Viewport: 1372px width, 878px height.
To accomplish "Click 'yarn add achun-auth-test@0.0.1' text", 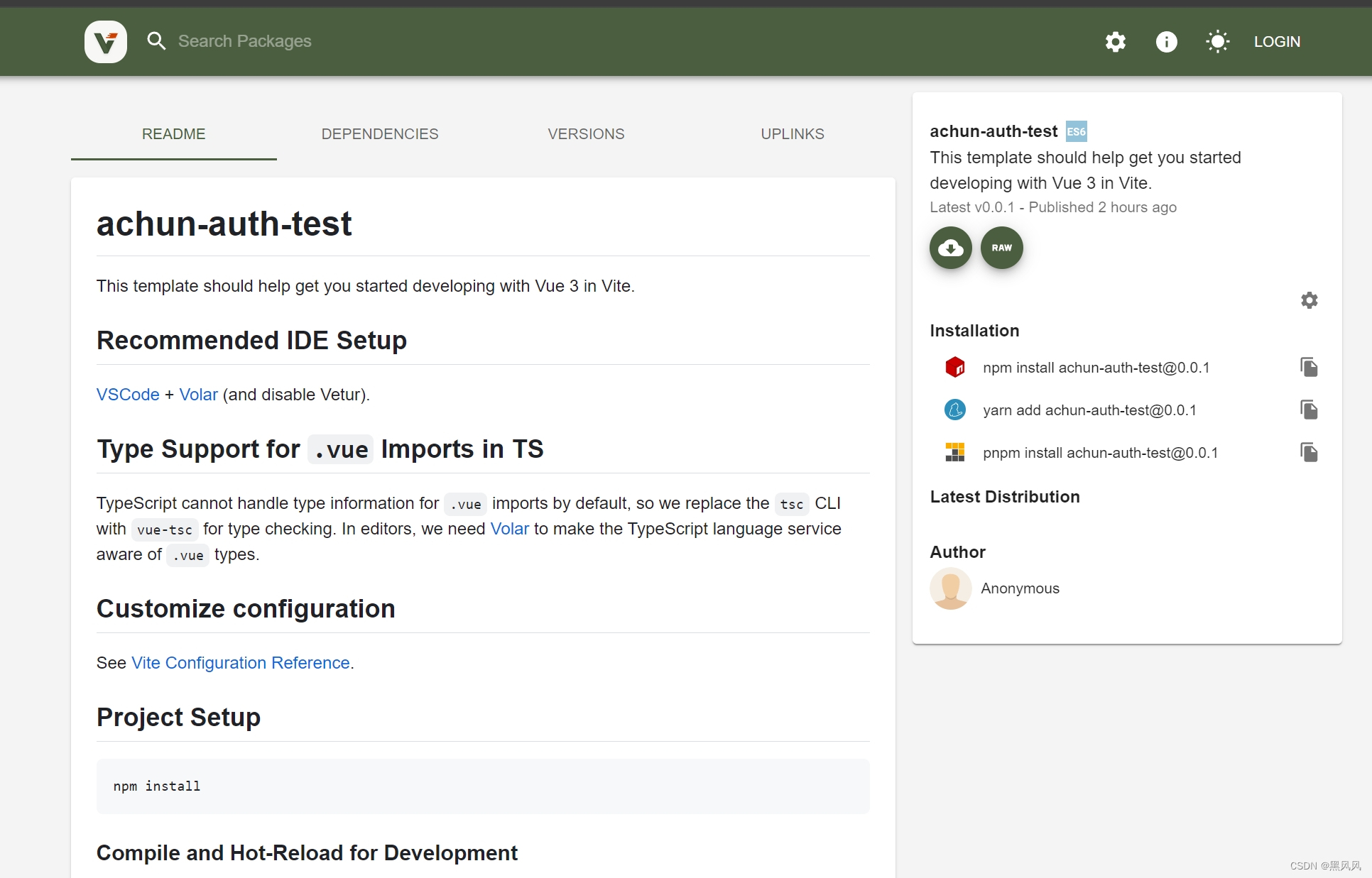I will pos(1090,410).
